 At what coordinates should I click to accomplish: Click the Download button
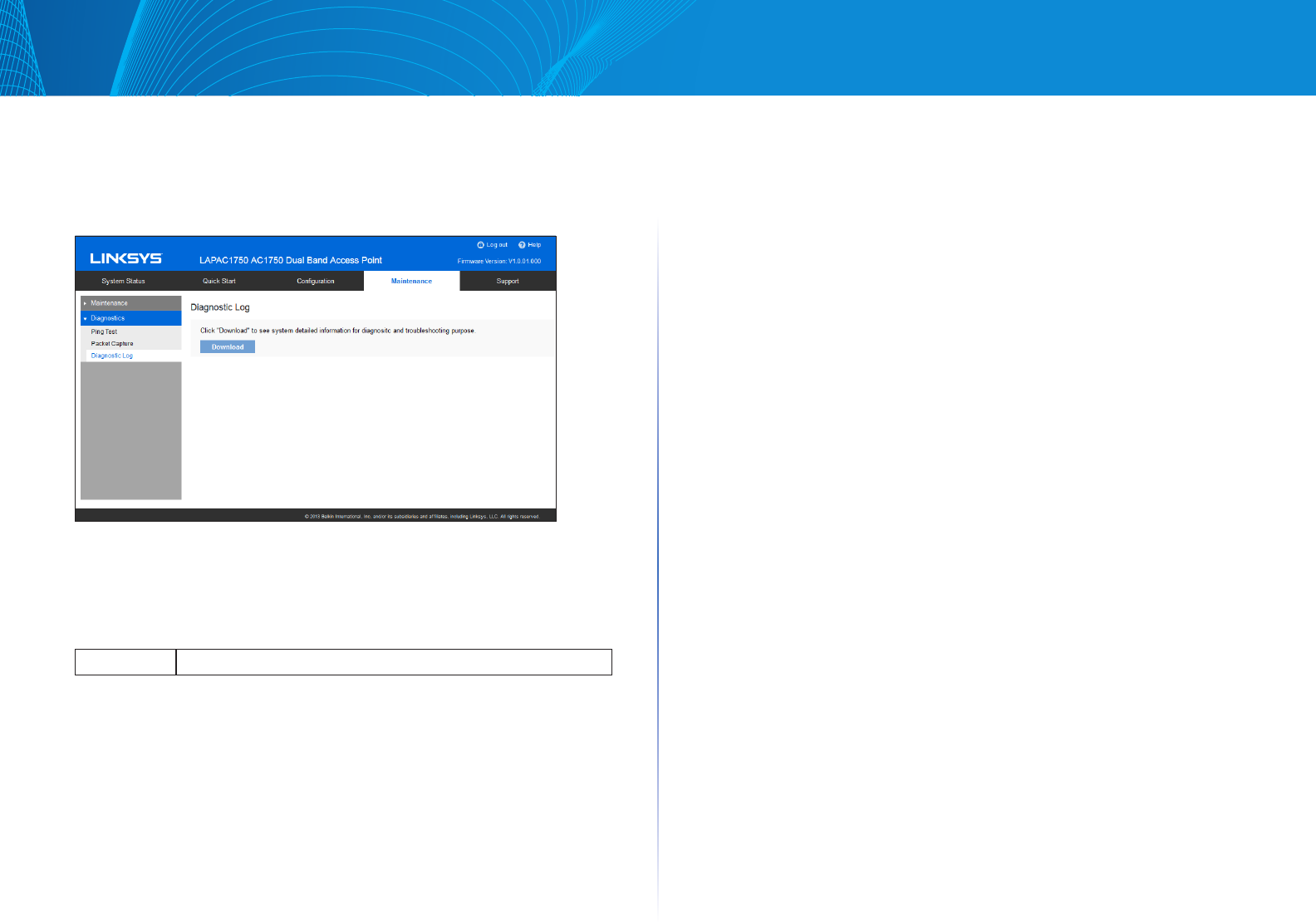coord(228,346)
